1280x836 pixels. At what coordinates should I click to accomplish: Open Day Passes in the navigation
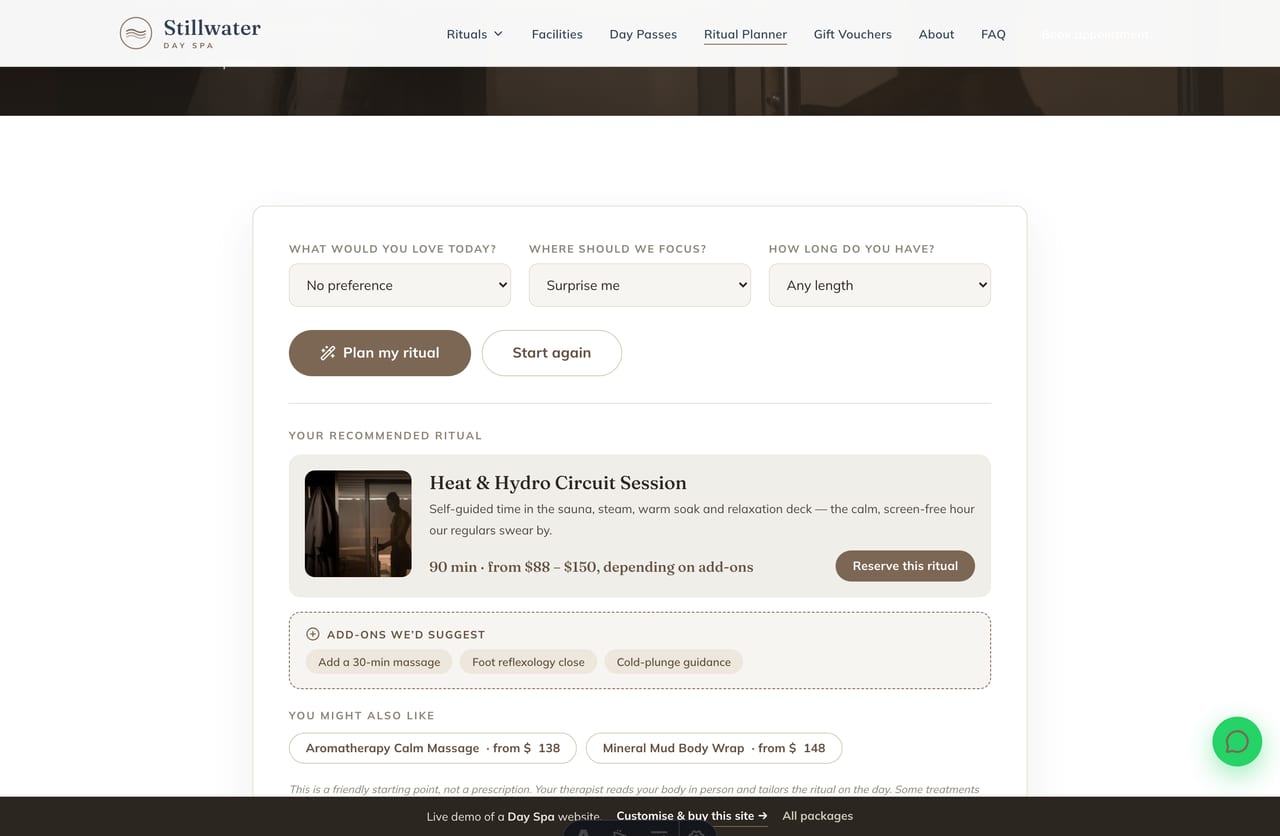[x=643, y=34]
